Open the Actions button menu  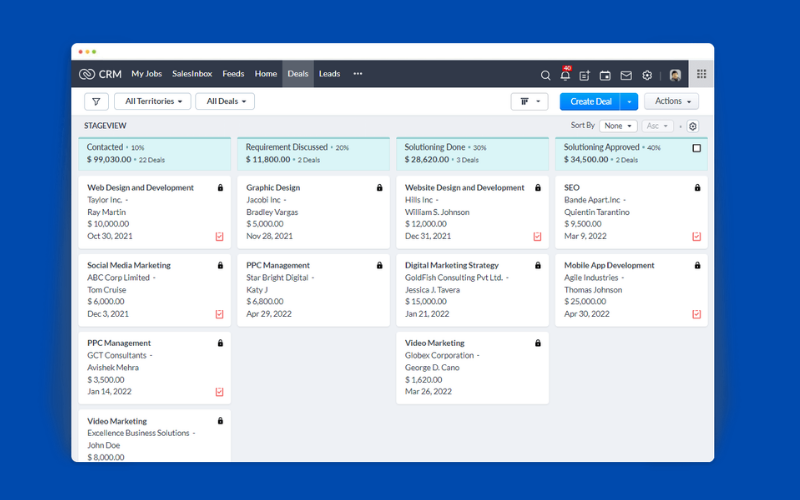671,102
